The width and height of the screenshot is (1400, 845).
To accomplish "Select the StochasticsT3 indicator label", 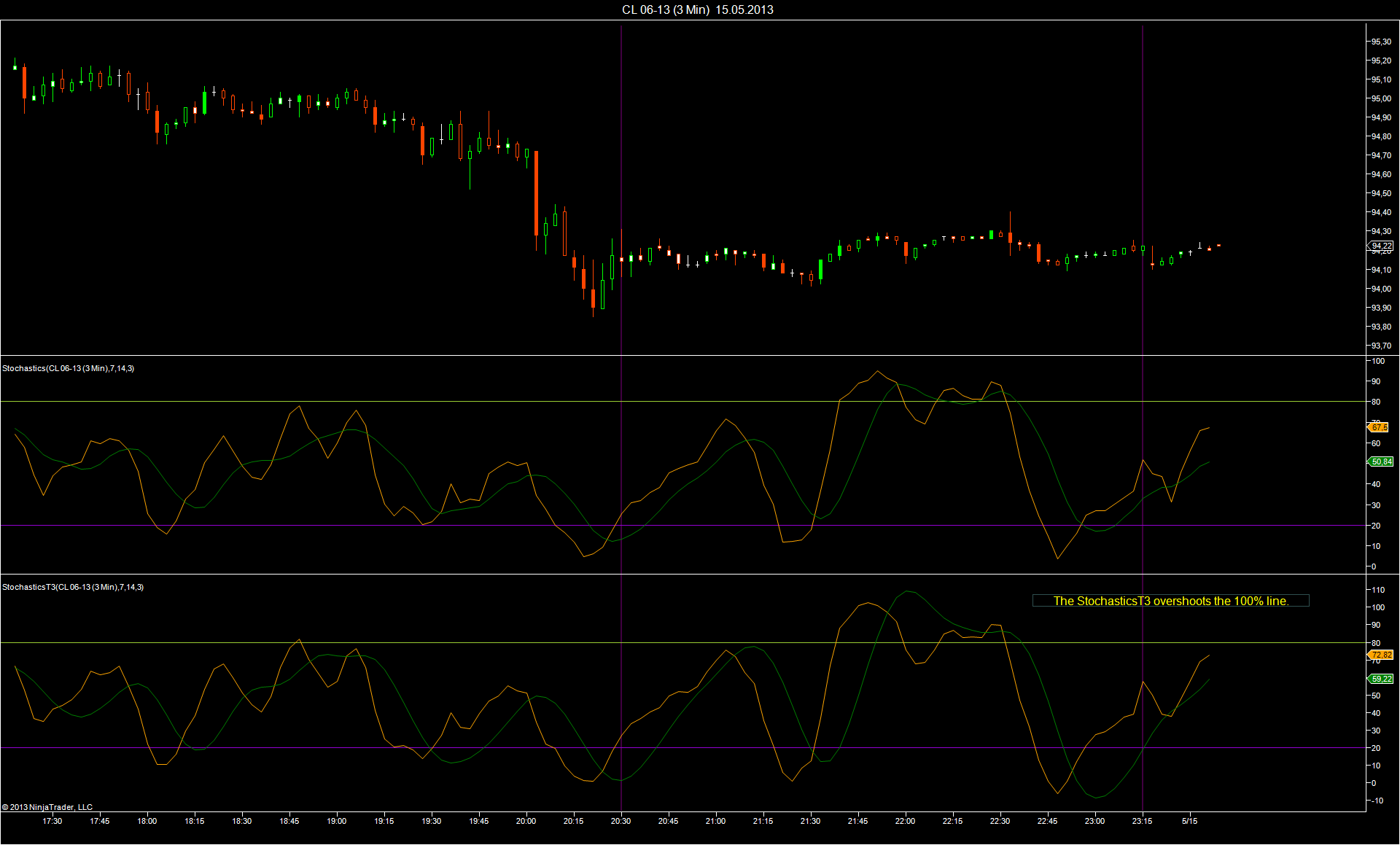I will coord(73,587).
